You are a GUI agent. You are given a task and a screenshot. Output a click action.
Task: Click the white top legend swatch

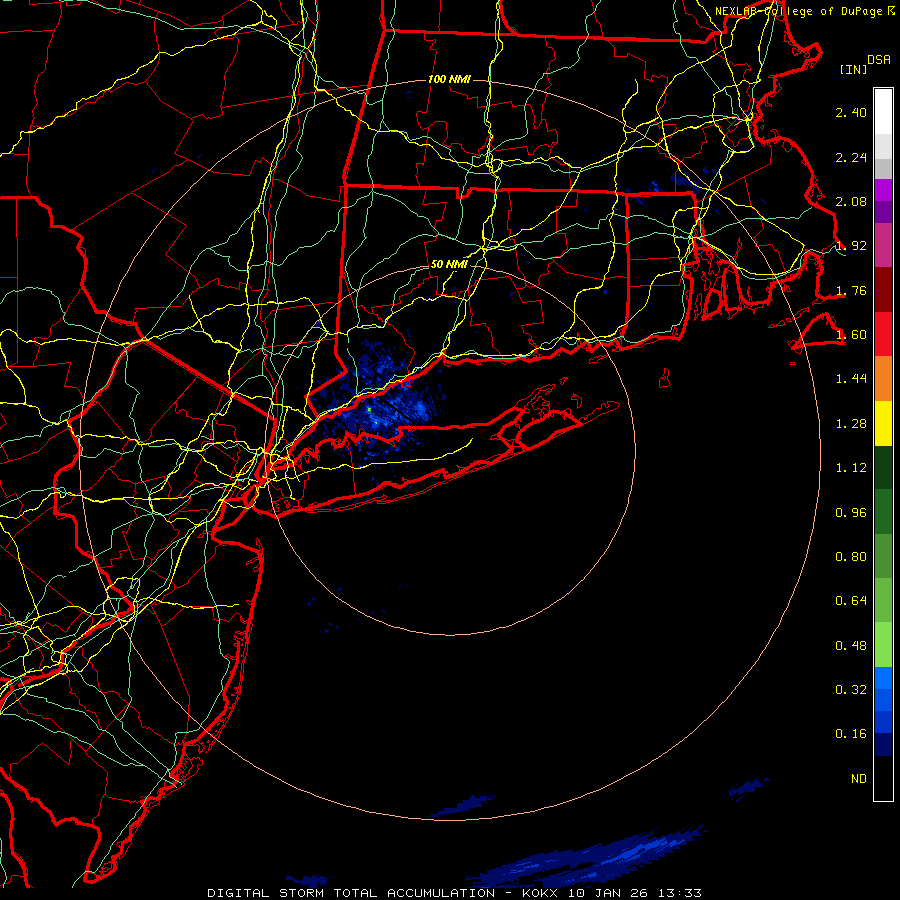pos(883,112)
